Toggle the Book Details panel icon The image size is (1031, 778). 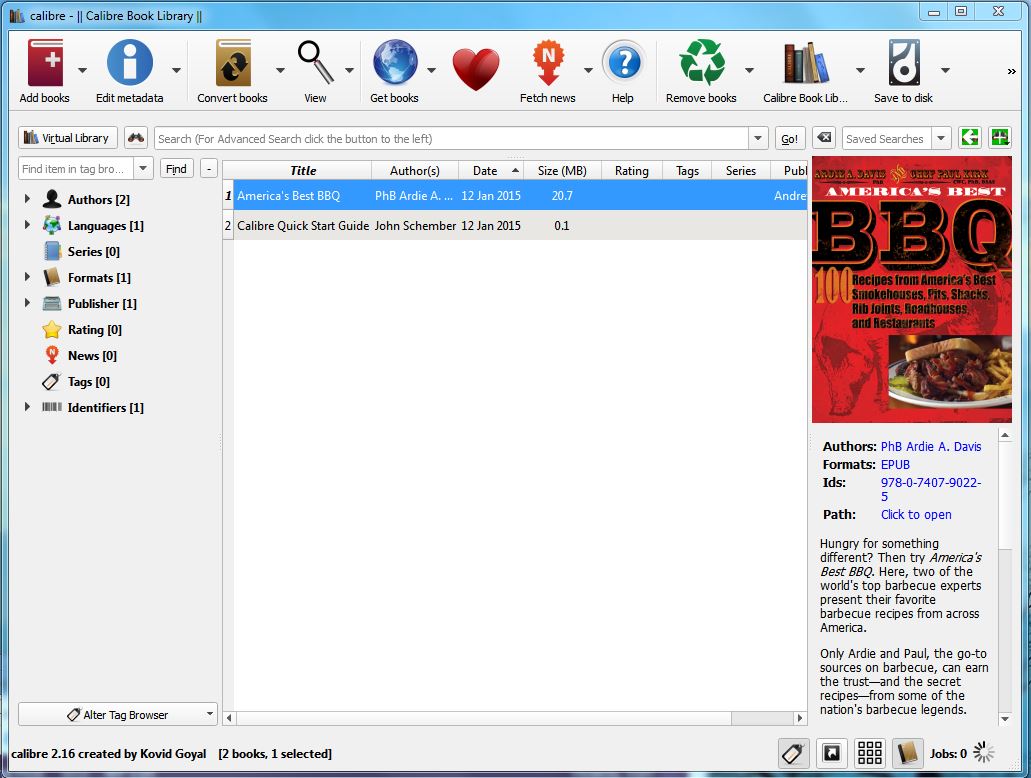click(x=907, y=753)
